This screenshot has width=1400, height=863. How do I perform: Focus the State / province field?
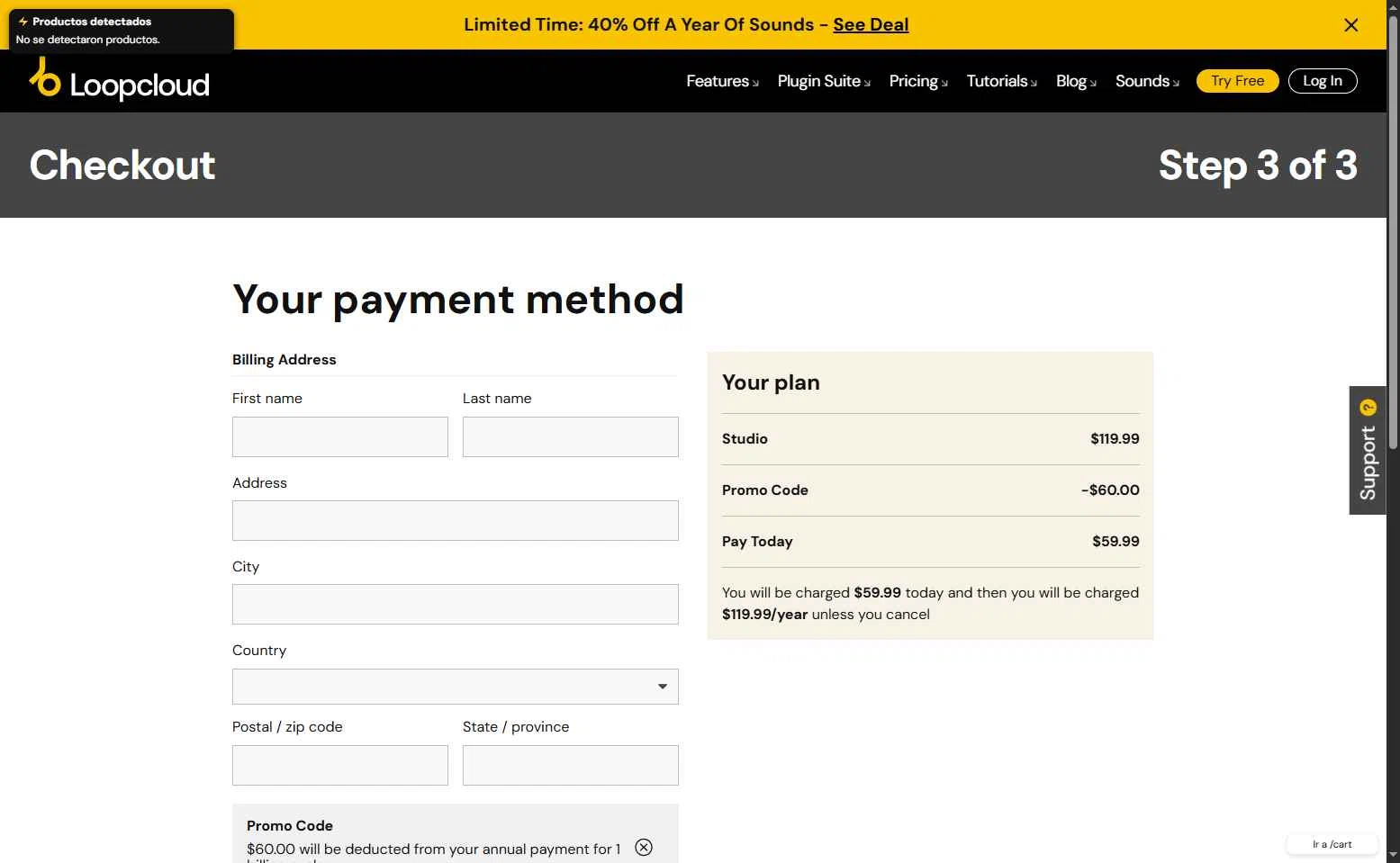tap(571, 765)
